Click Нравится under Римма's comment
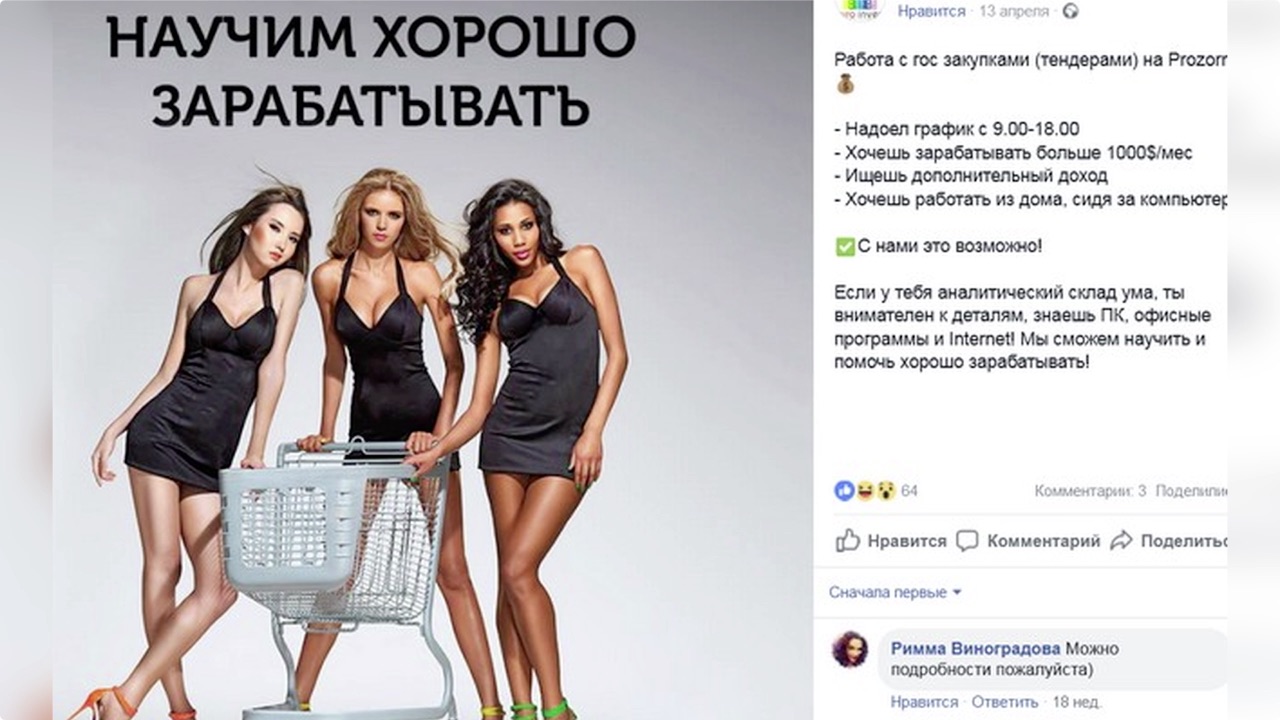This screenshot has width=1280, height=720. point(924,702)
